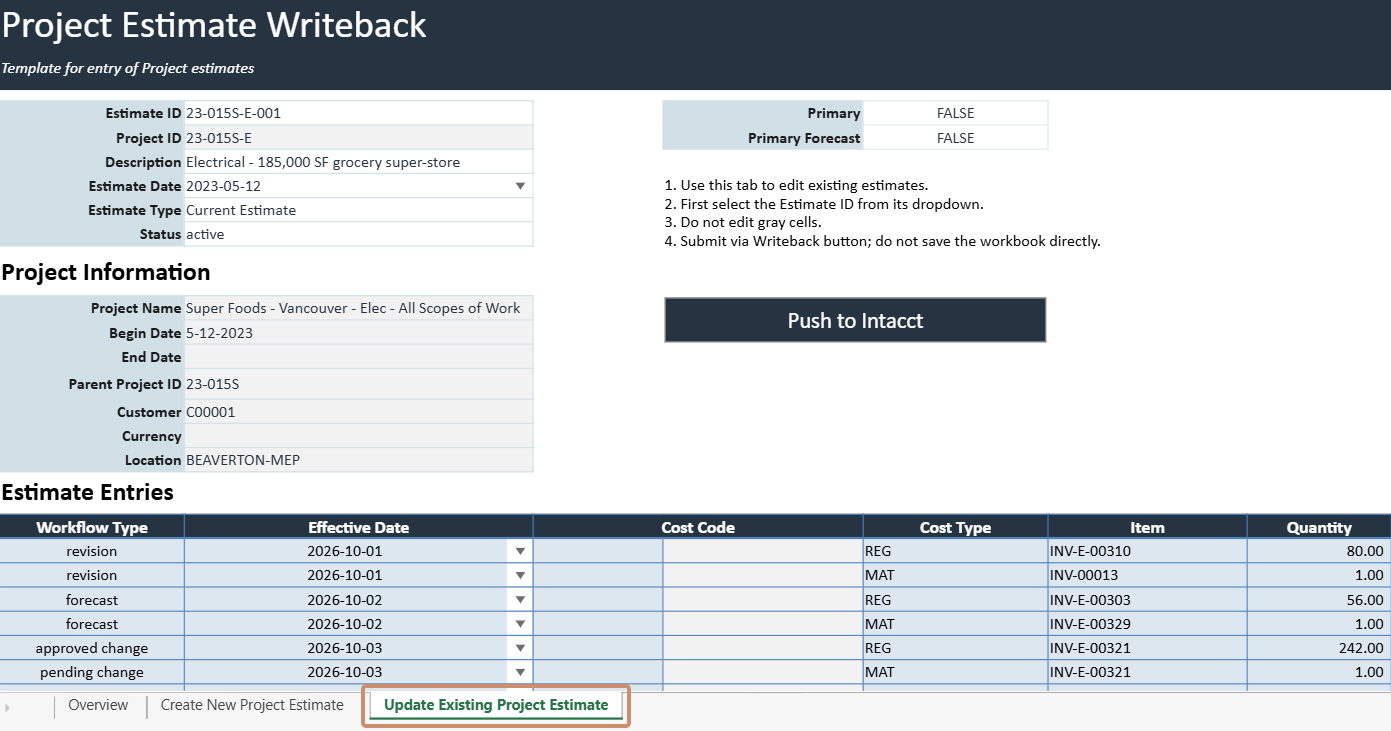Open the Estimate Date dropdown arrow
The height and width of the screenshot is (731, 1391).
pyautogui.click(x=520, y=186)
